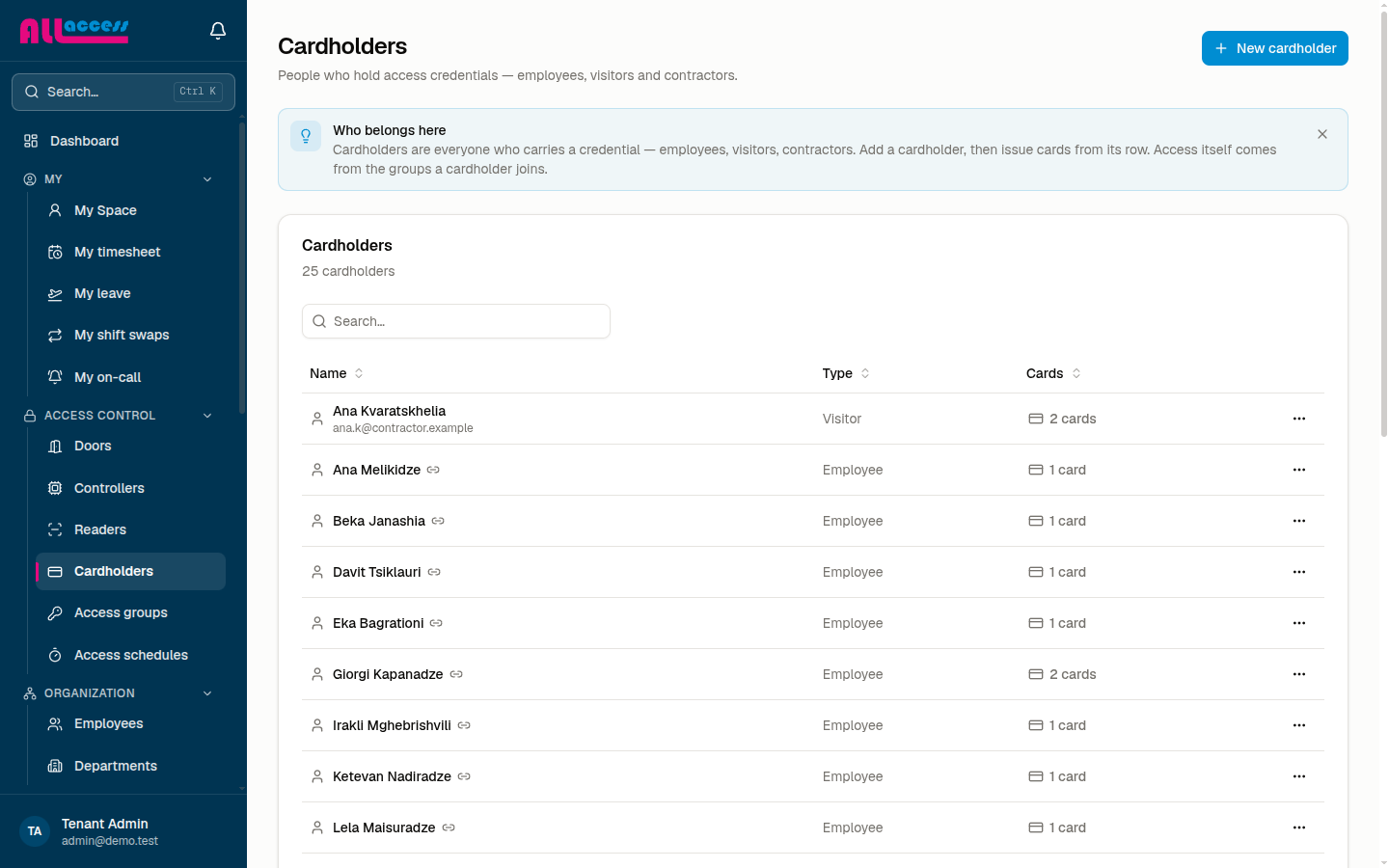Click the lightbulb tip icon in banner
Viewport: 1389px width, 868px height.
pyautogui.click(x=306, y=136)
